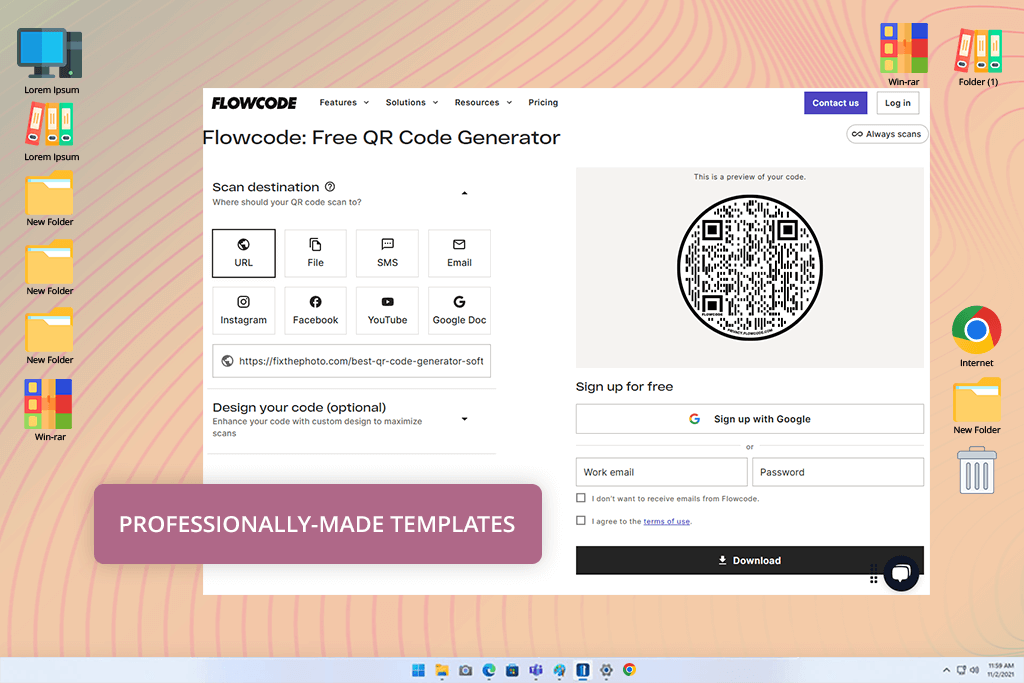Open the terms of use link

667,521
